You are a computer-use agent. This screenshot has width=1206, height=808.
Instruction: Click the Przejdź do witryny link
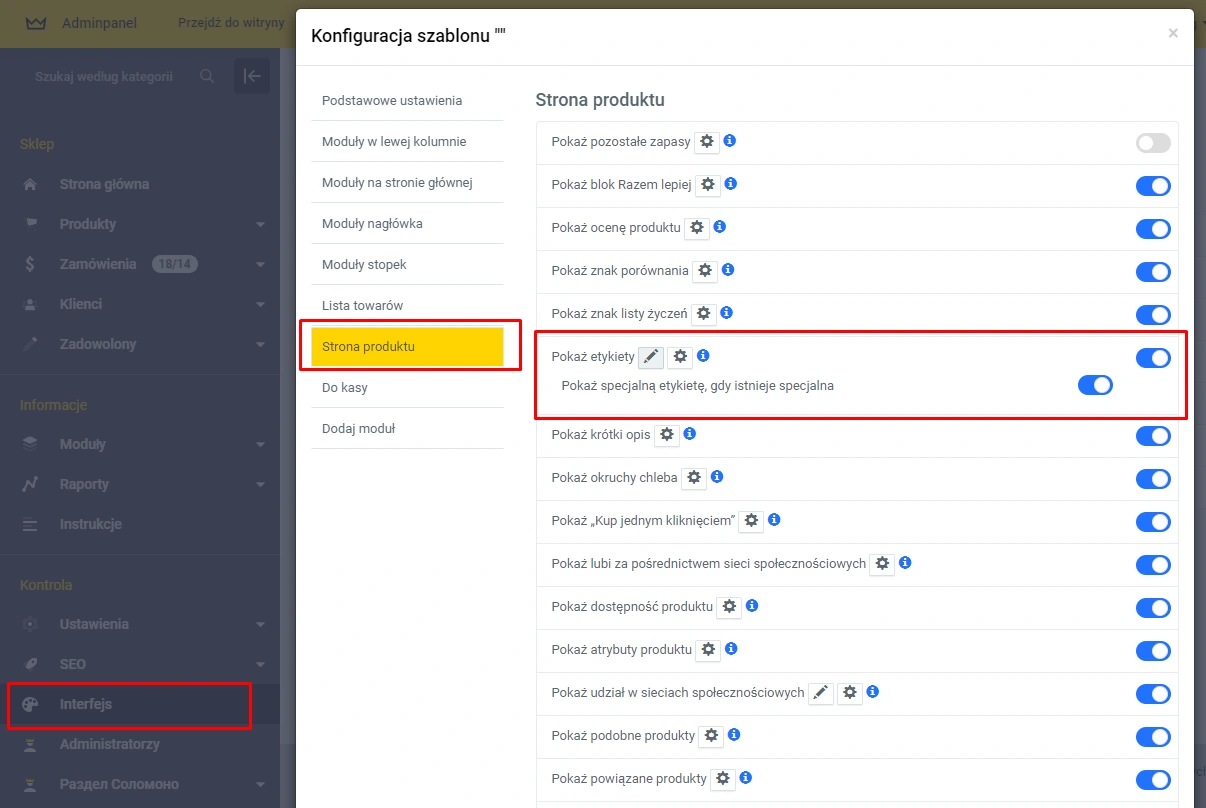click(x=231, y=23)
